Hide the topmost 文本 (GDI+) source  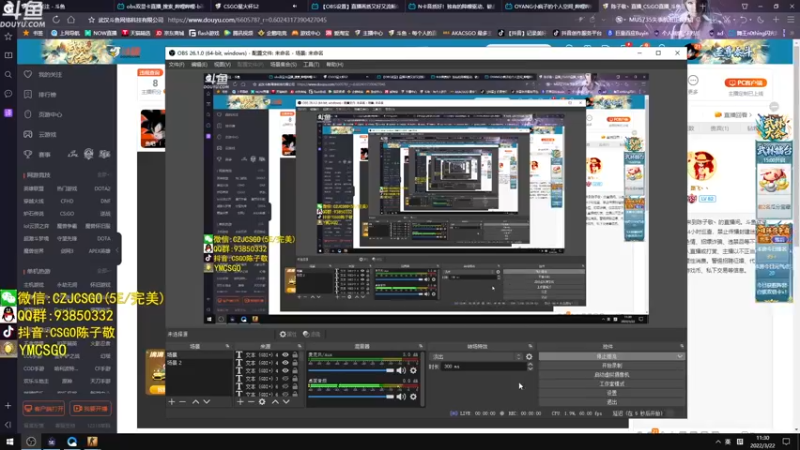point(285,355)
